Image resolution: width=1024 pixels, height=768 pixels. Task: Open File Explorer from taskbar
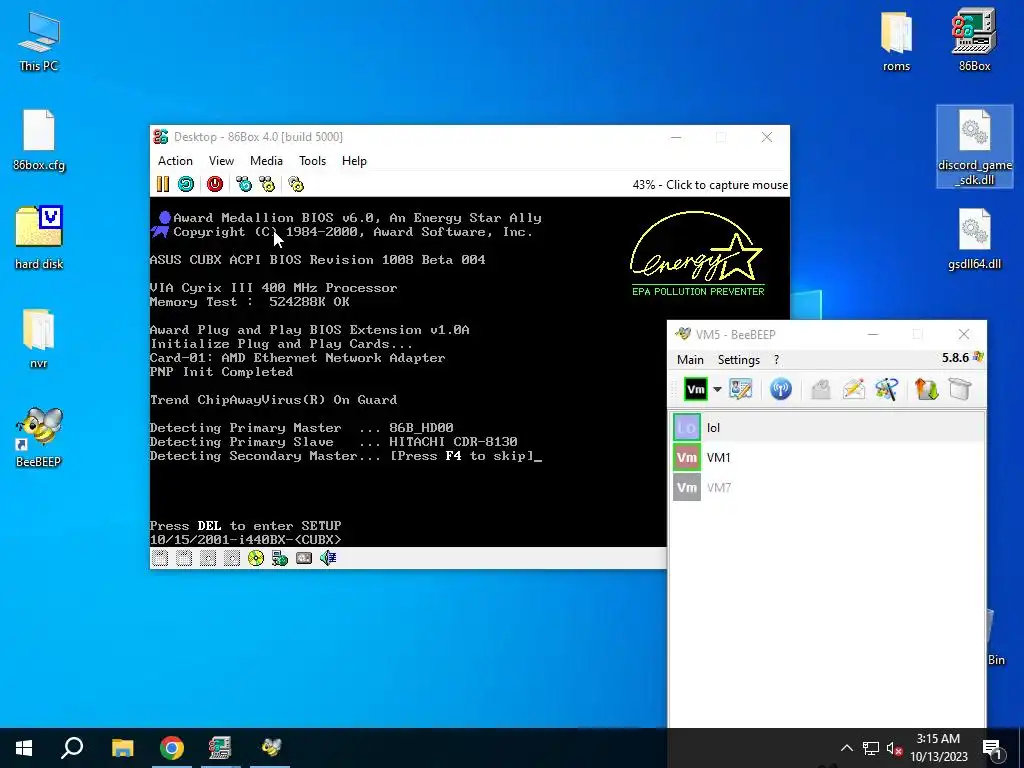pos(122,748)
